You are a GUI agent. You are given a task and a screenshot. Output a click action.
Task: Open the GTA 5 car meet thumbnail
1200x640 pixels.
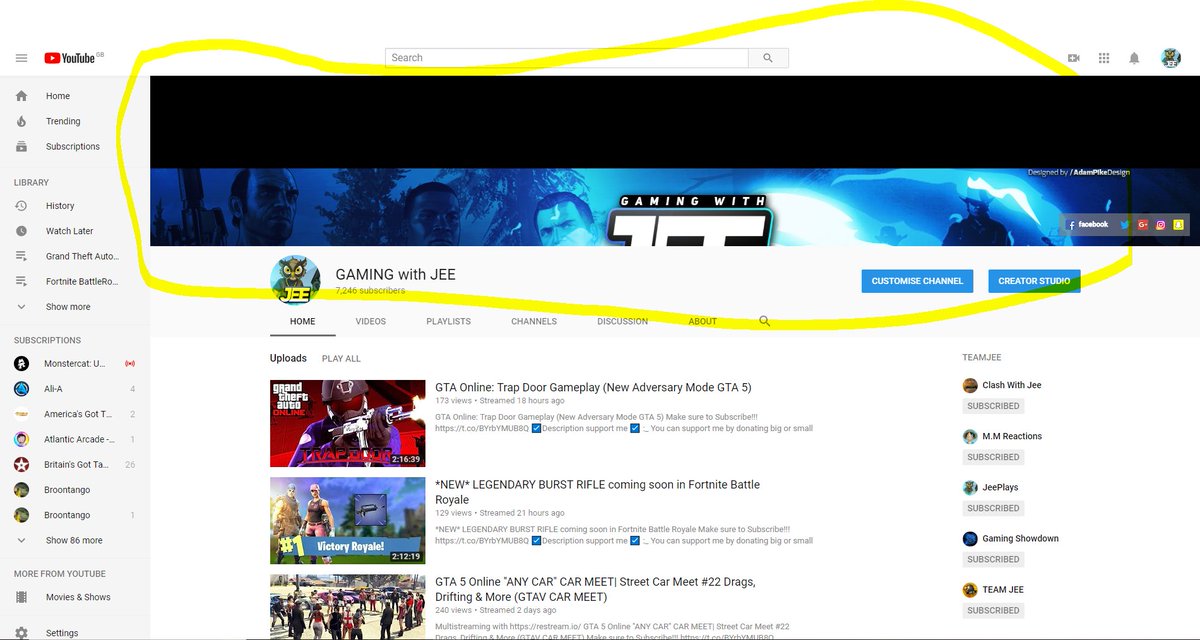coord(347,607)
